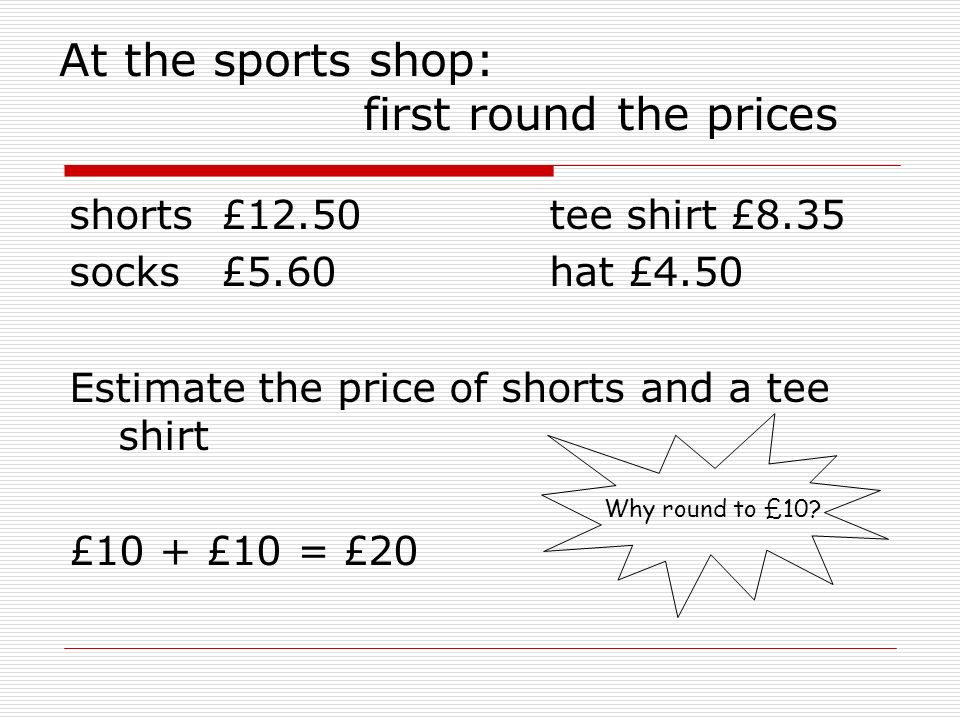
Task: Select the tee shirt £8.35 entry
Action: [x=697, y=215]
